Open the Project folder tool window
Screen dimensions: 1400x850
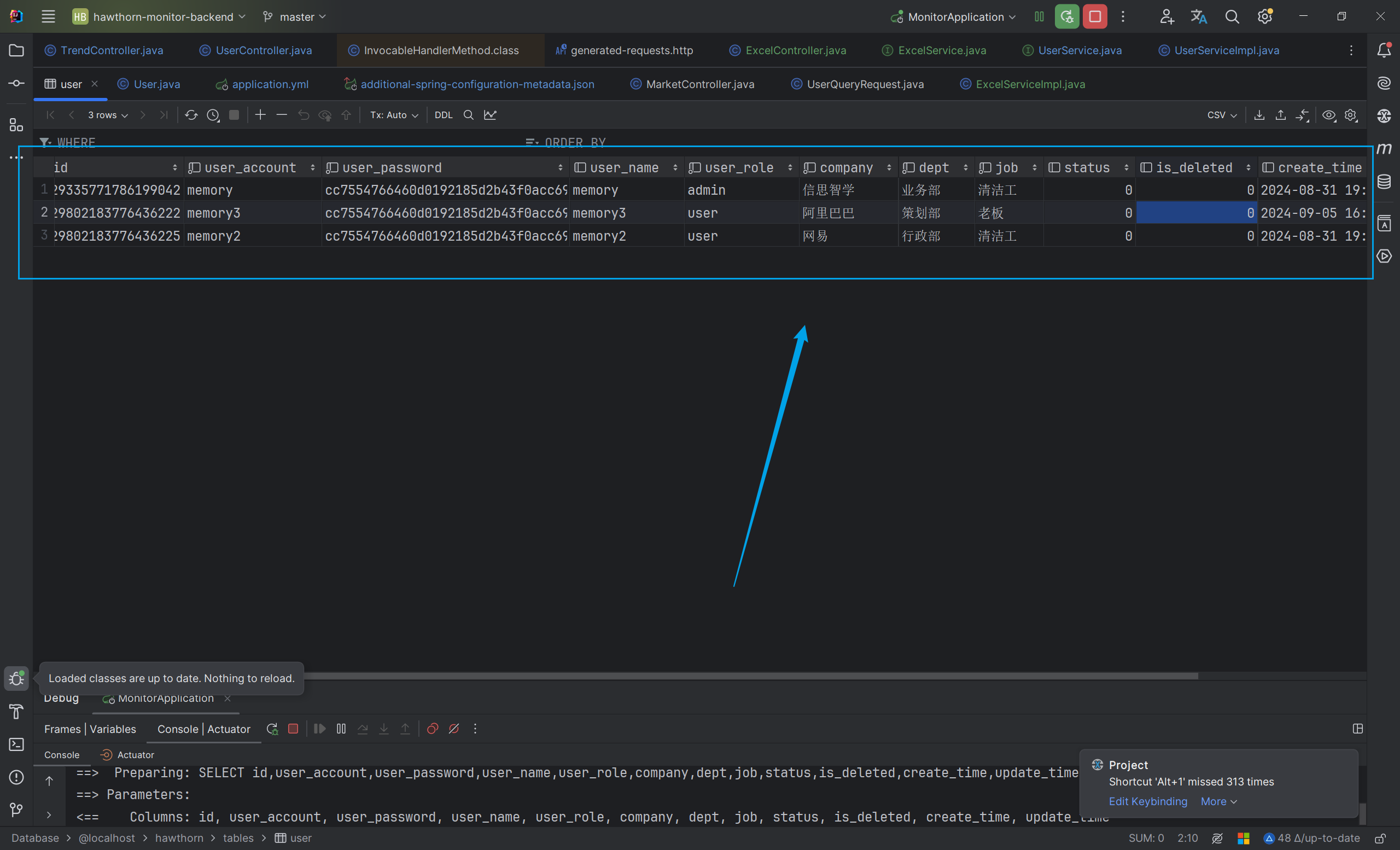(16, 50)
